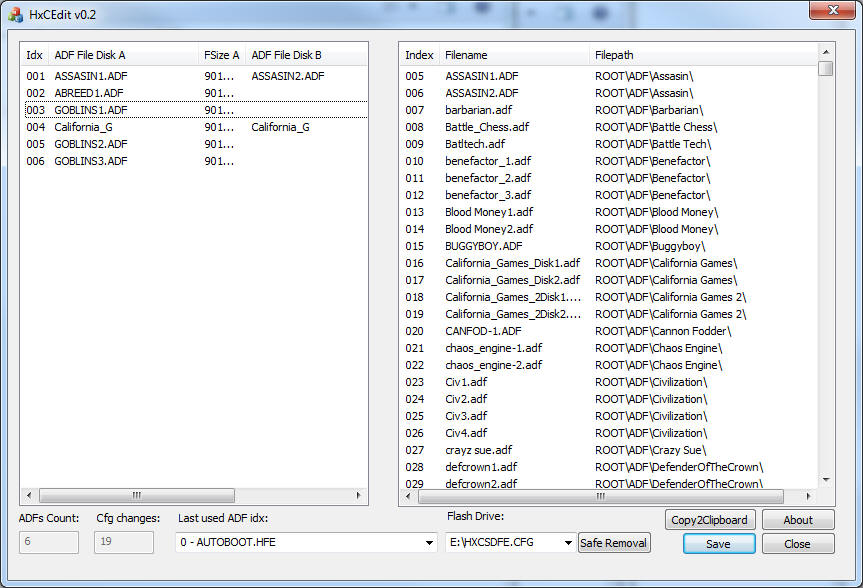The height and width of the screenshot is (588, 863).
Task: Sort by Idx column header
Action: 35,55
